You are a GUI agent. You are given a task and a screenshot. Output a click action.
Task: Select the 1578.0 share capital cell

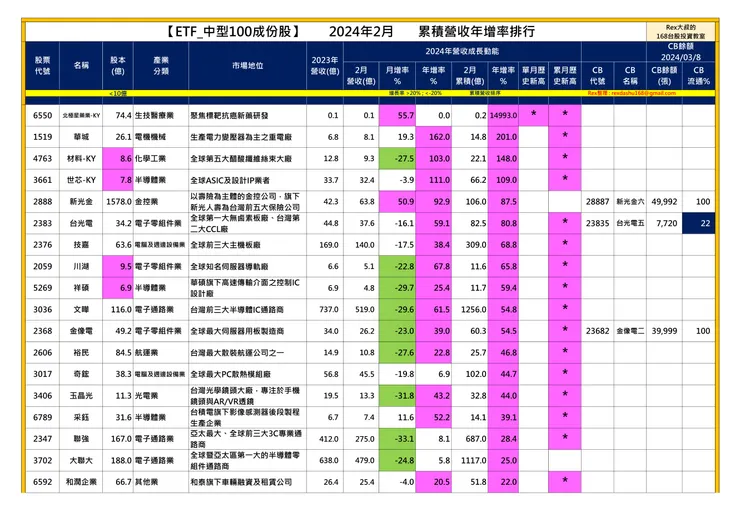(118, 202)
